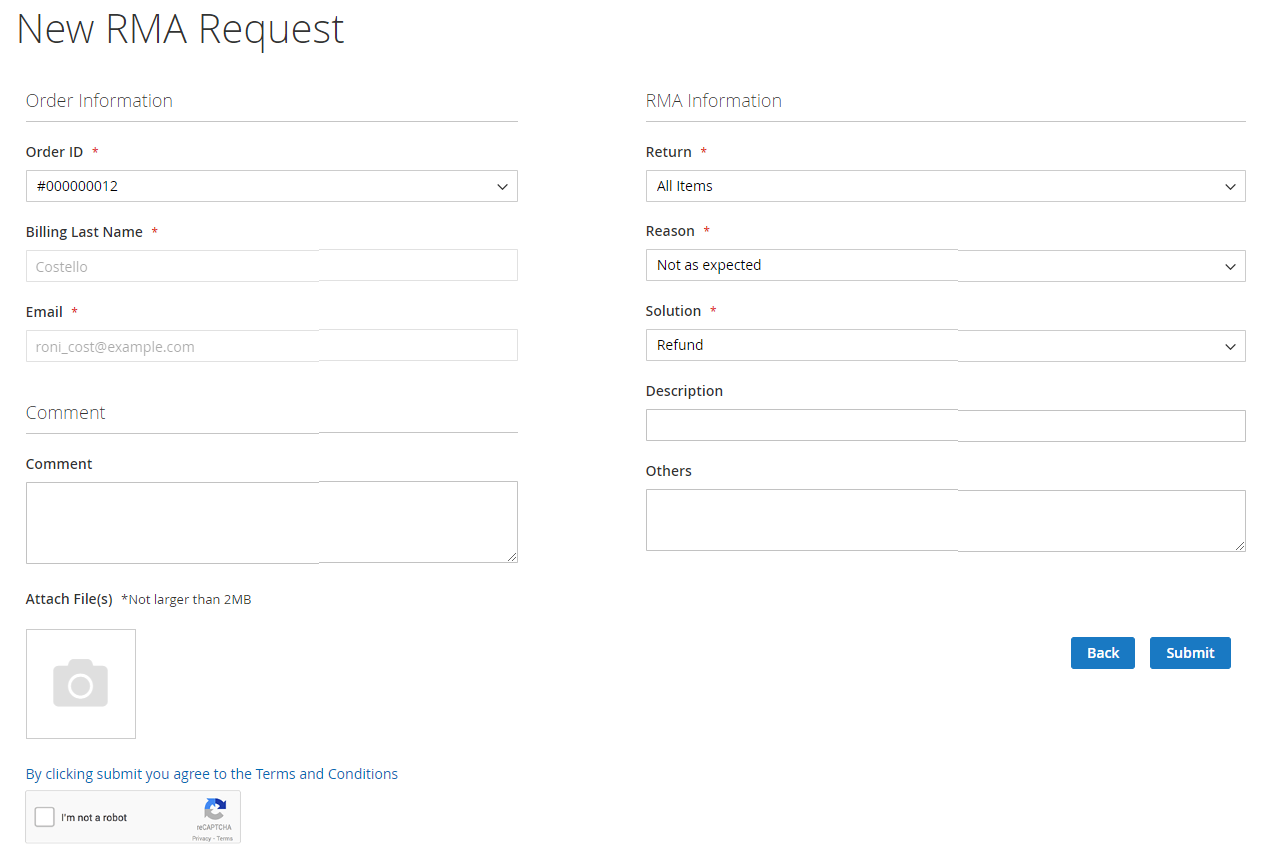Click the reCAPTCHA logo icon
This screenshot has height=854, width=1275.
(215, 810)
